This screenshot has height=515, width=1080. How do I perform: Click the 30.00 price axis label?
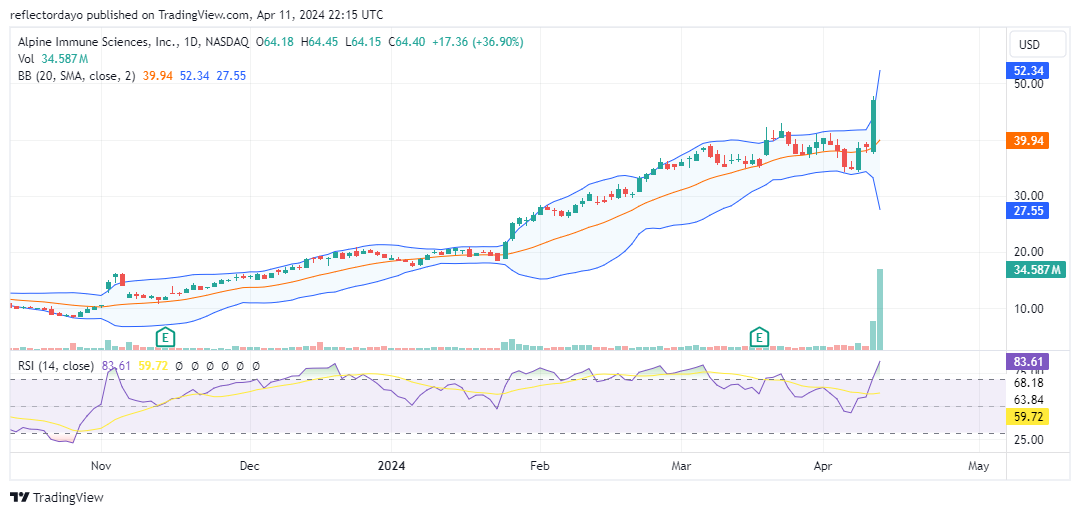click(x=1029, y=196)
